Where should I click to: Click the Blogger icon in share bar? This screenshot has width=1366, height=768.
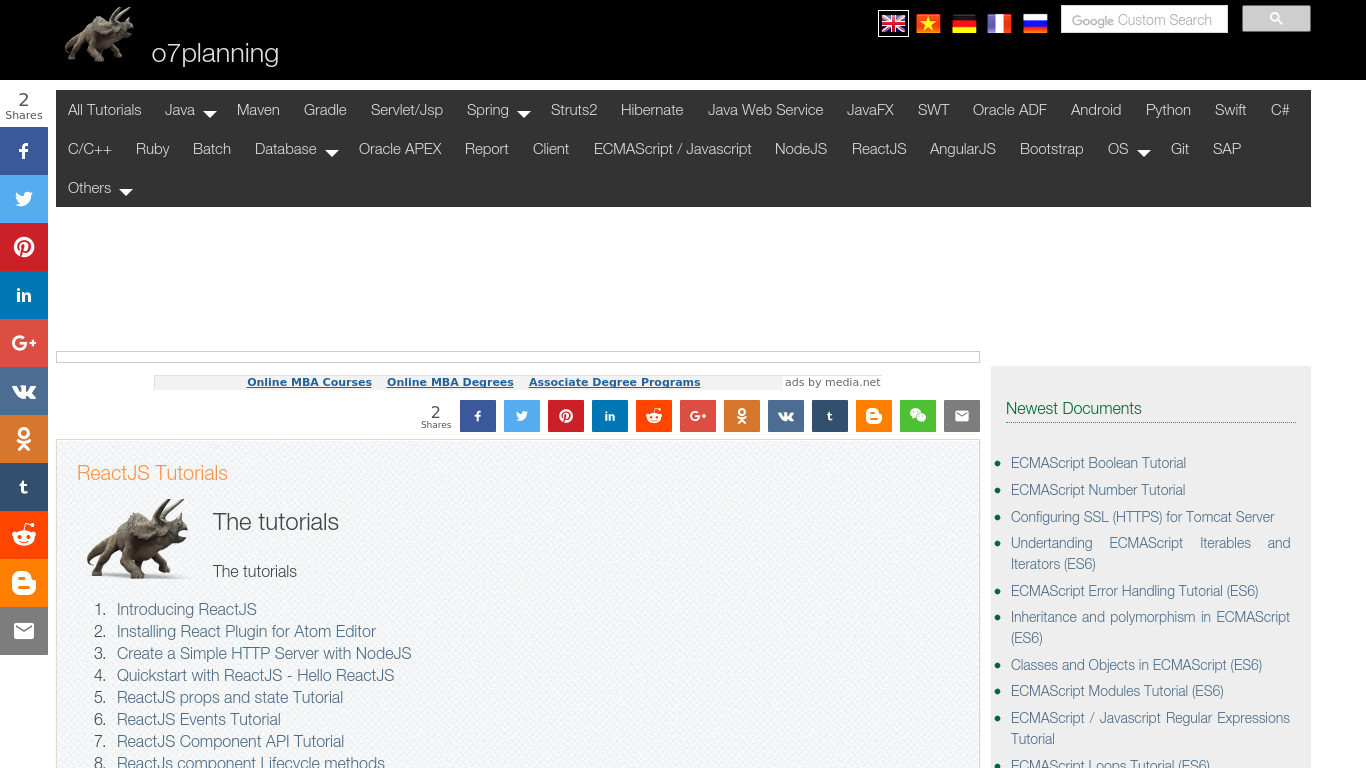click(x=873, y=416)
